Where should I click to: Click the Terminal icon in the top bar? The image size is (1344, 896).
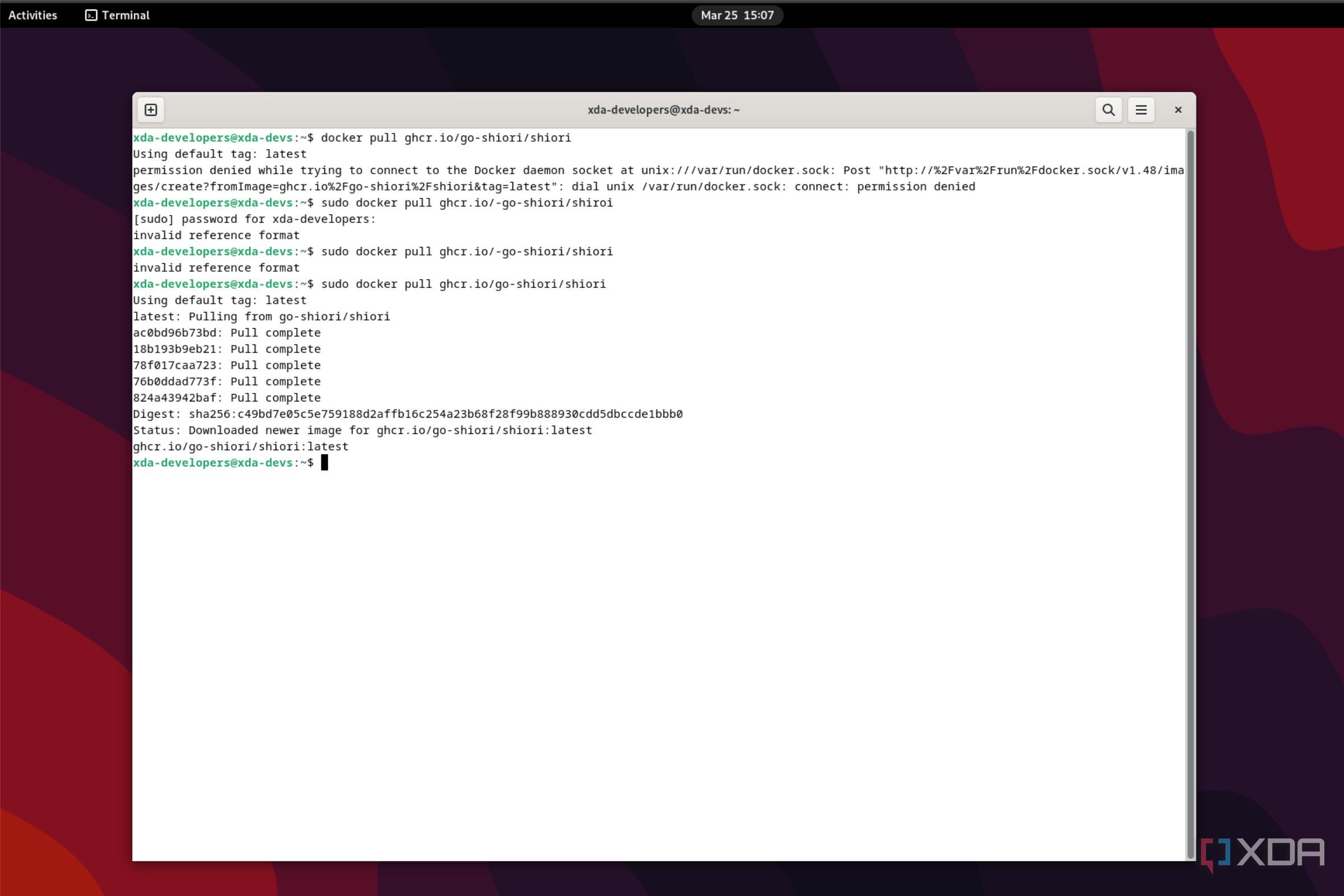[x=90, y=16]
